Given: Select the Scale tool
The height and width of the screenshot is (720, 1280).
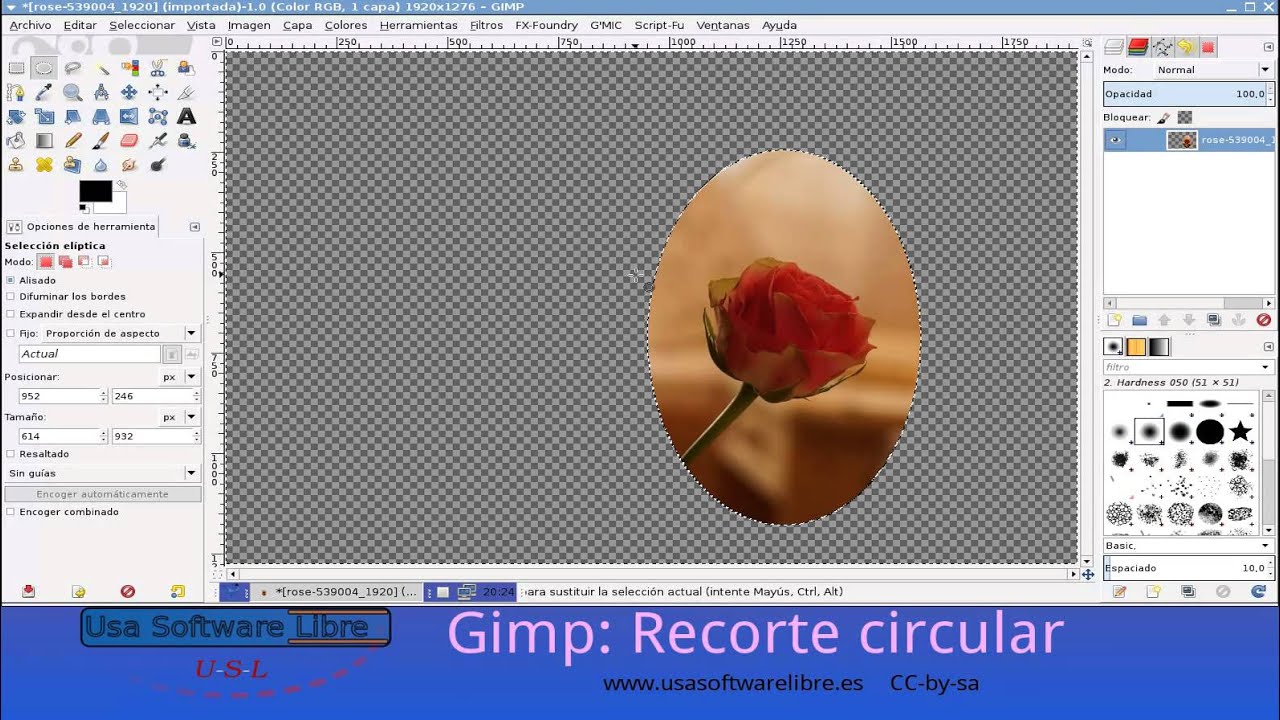Looking at the screenshot, I should (43, 116).
